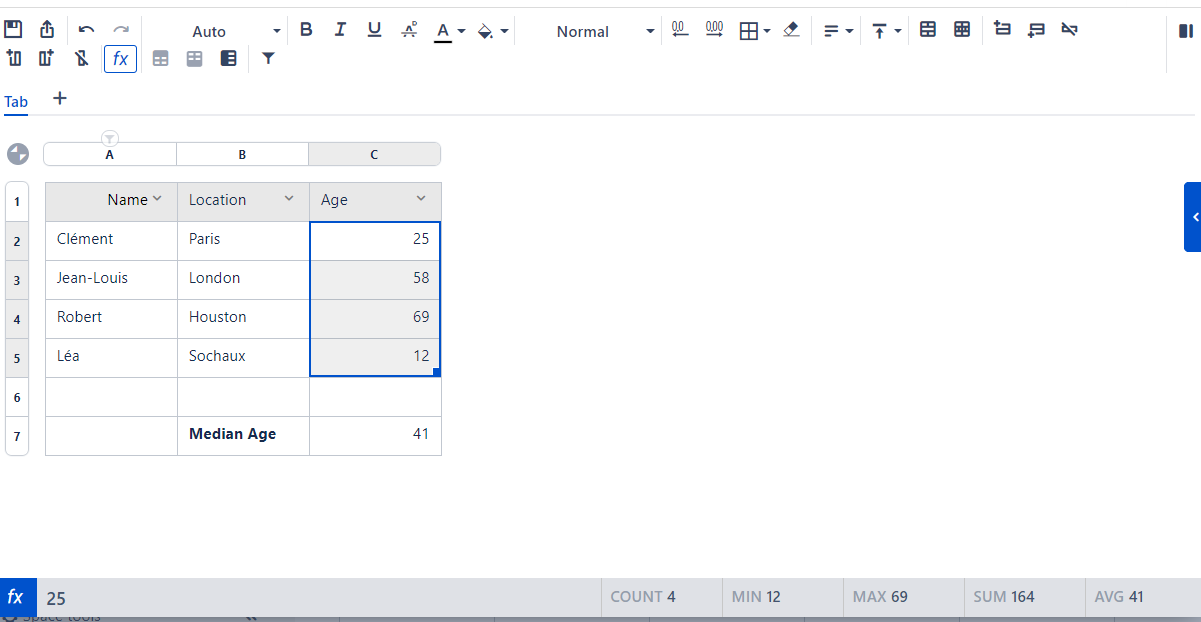The width and height of the screenshot is (1201, 622).
Task: Add a new sheet with the plus
Action: 59,99
